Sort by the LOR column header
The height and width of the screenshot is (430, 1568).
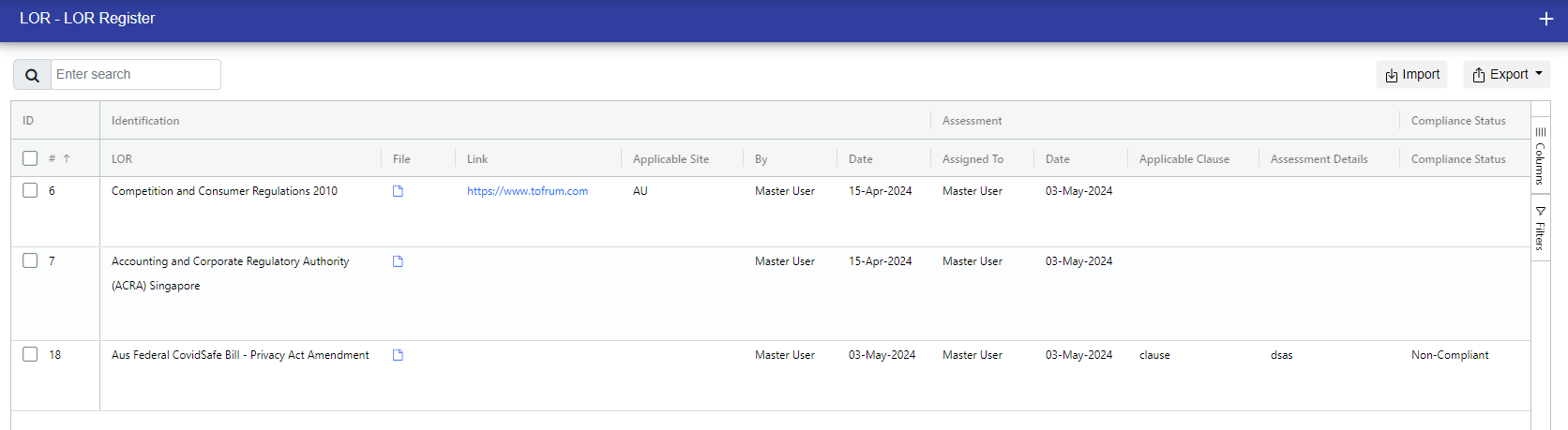[x=122, y=159]
